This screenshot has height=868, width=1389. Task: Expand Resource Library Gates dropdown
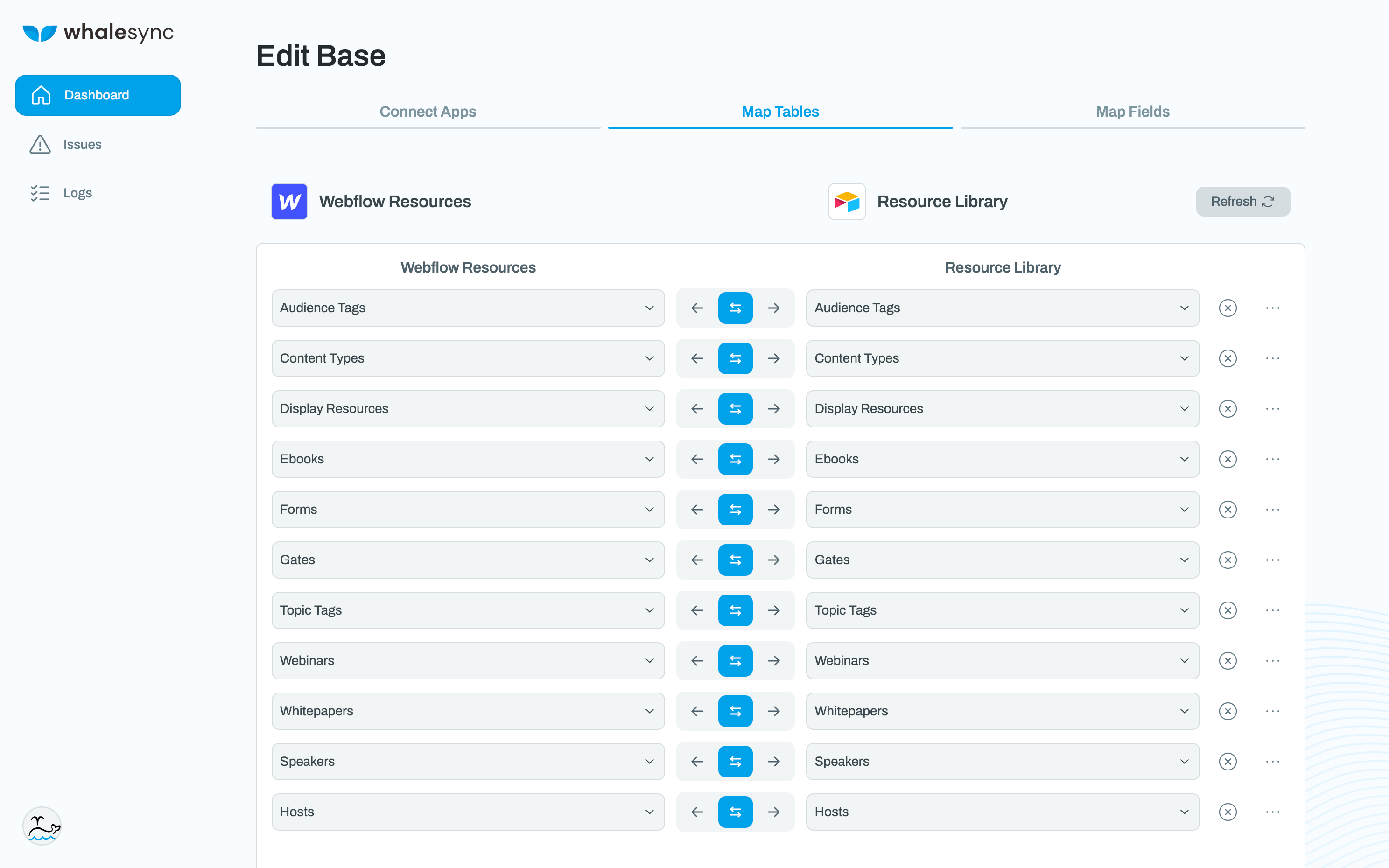[x=1003, y=560]
